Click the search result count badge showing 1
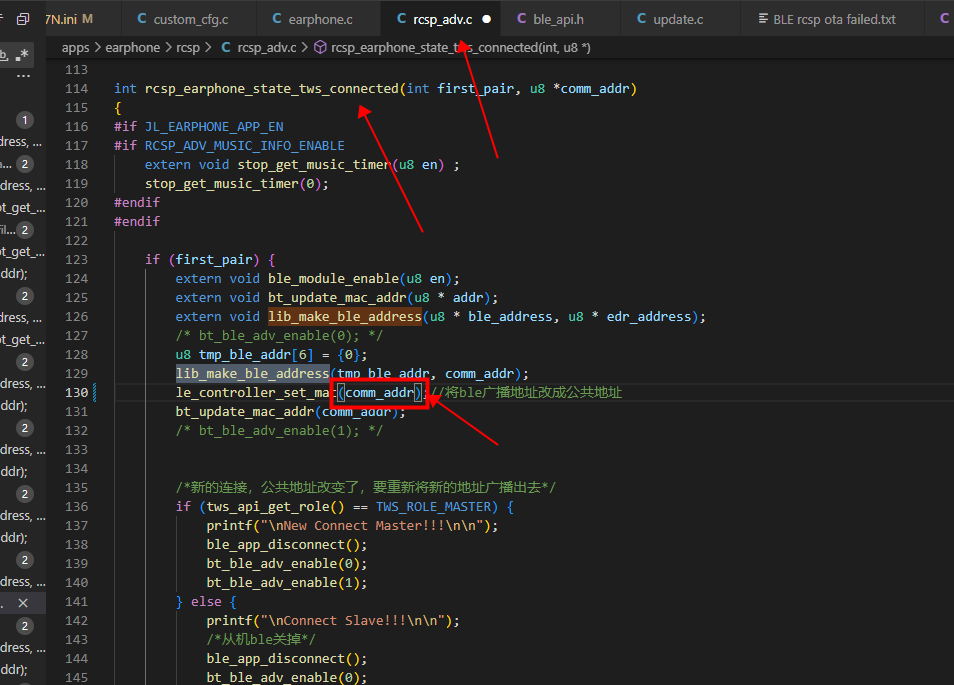 tap(24, 120)
